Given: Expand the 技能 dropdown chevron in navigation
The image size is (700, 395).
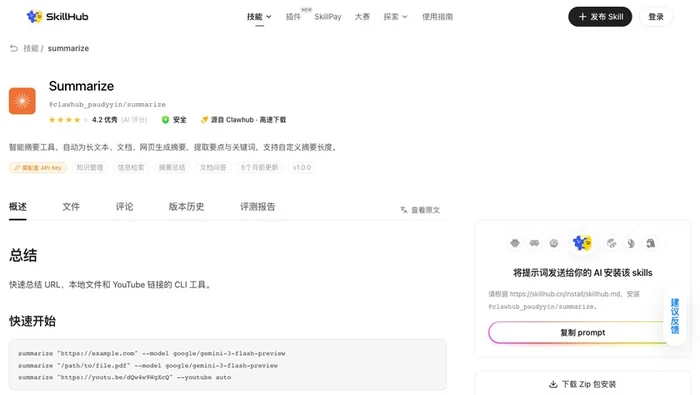Looking at the screenshot, I should 269,17.
